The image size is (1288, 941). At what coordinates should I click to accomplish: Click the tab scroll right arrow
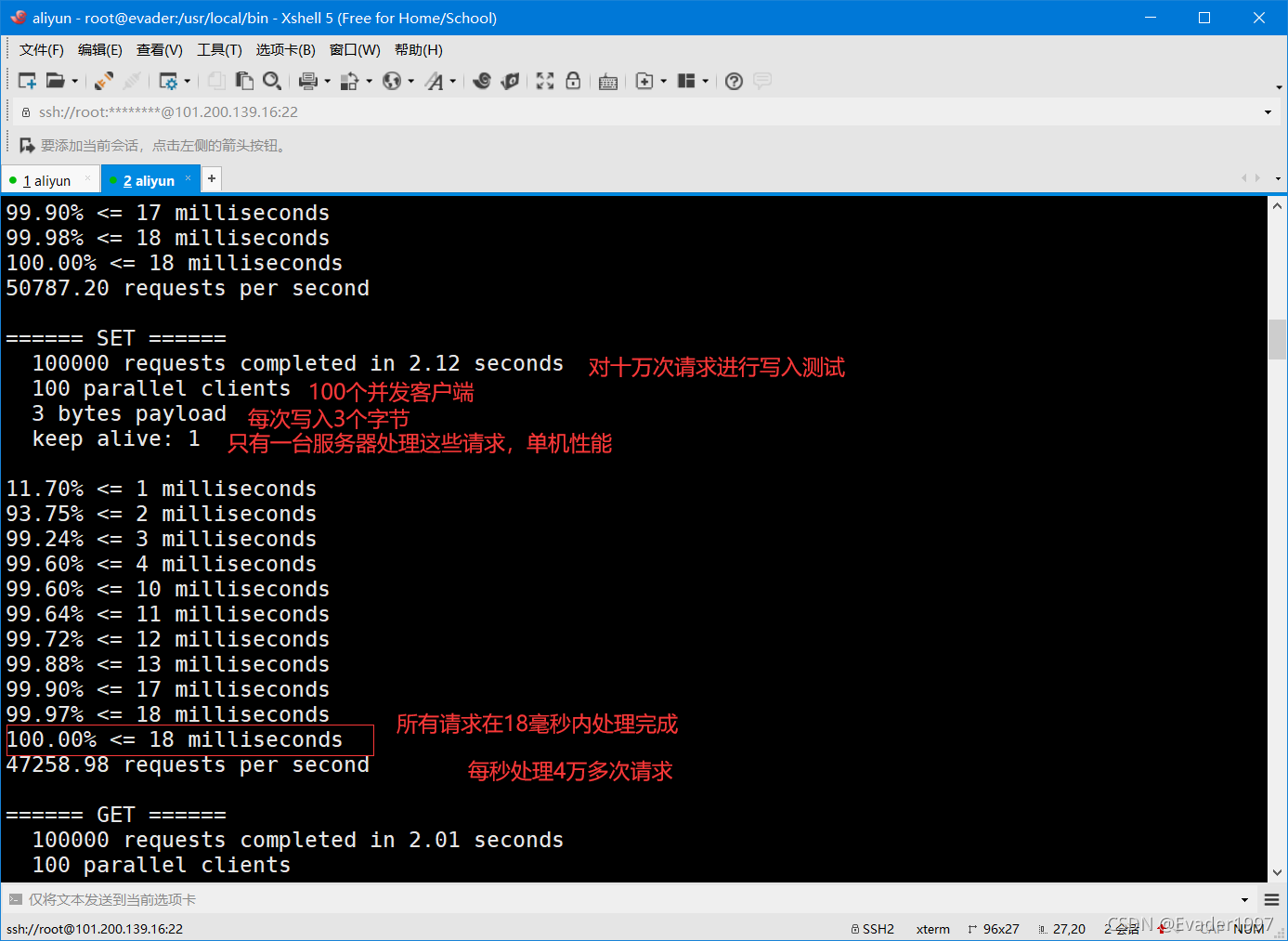[1257, 178]
